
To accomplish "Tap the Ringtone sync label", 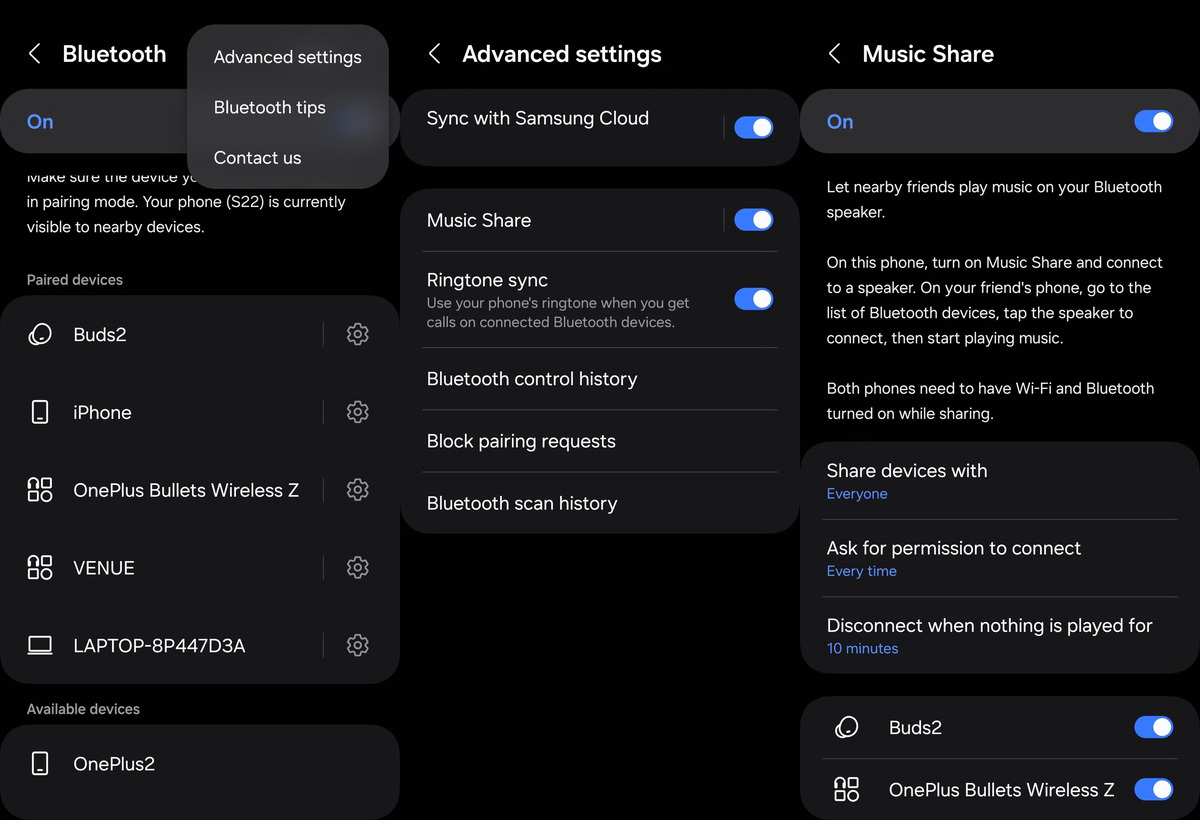I will pyautogui.click(x=487, y=280).
